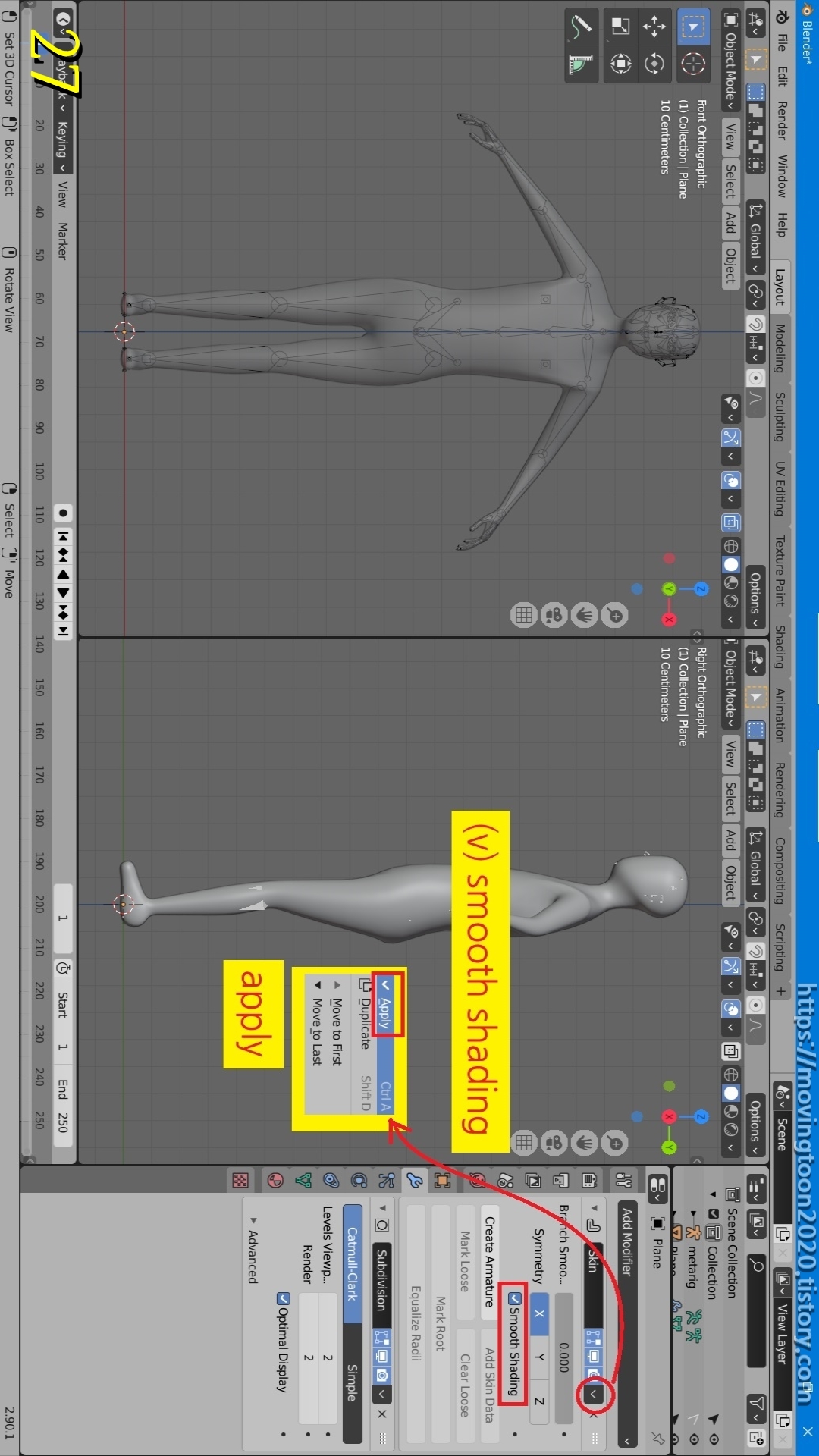The width and height of the screenshot is (819, 1456).
Task: Open the Scene properties tab
Action: coord(505,1179)
